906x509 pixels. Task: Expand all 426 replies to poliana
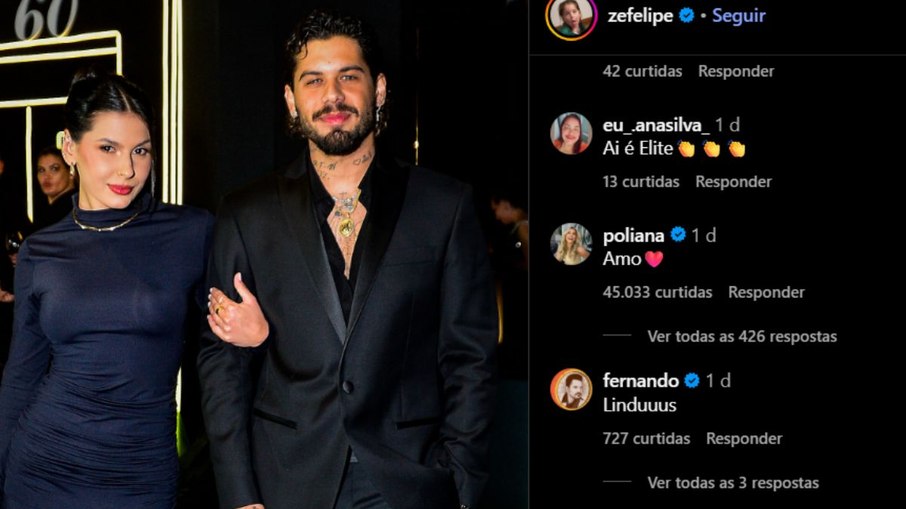742,336
